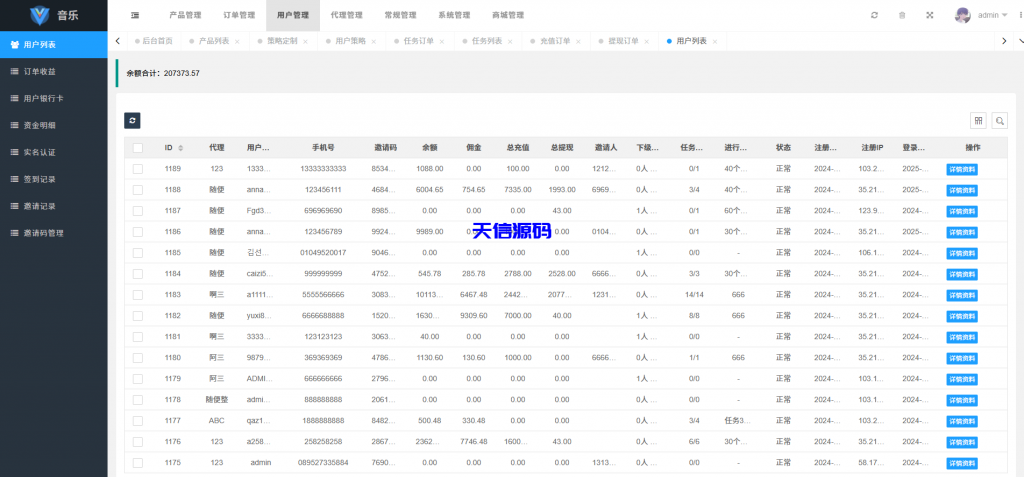
Task: Open the 产品管理 top menu
Action: [x=185, y=15]
